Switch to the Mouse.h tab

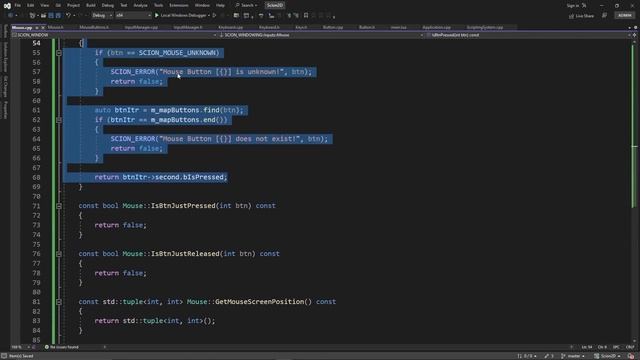[x=56, y=27]
